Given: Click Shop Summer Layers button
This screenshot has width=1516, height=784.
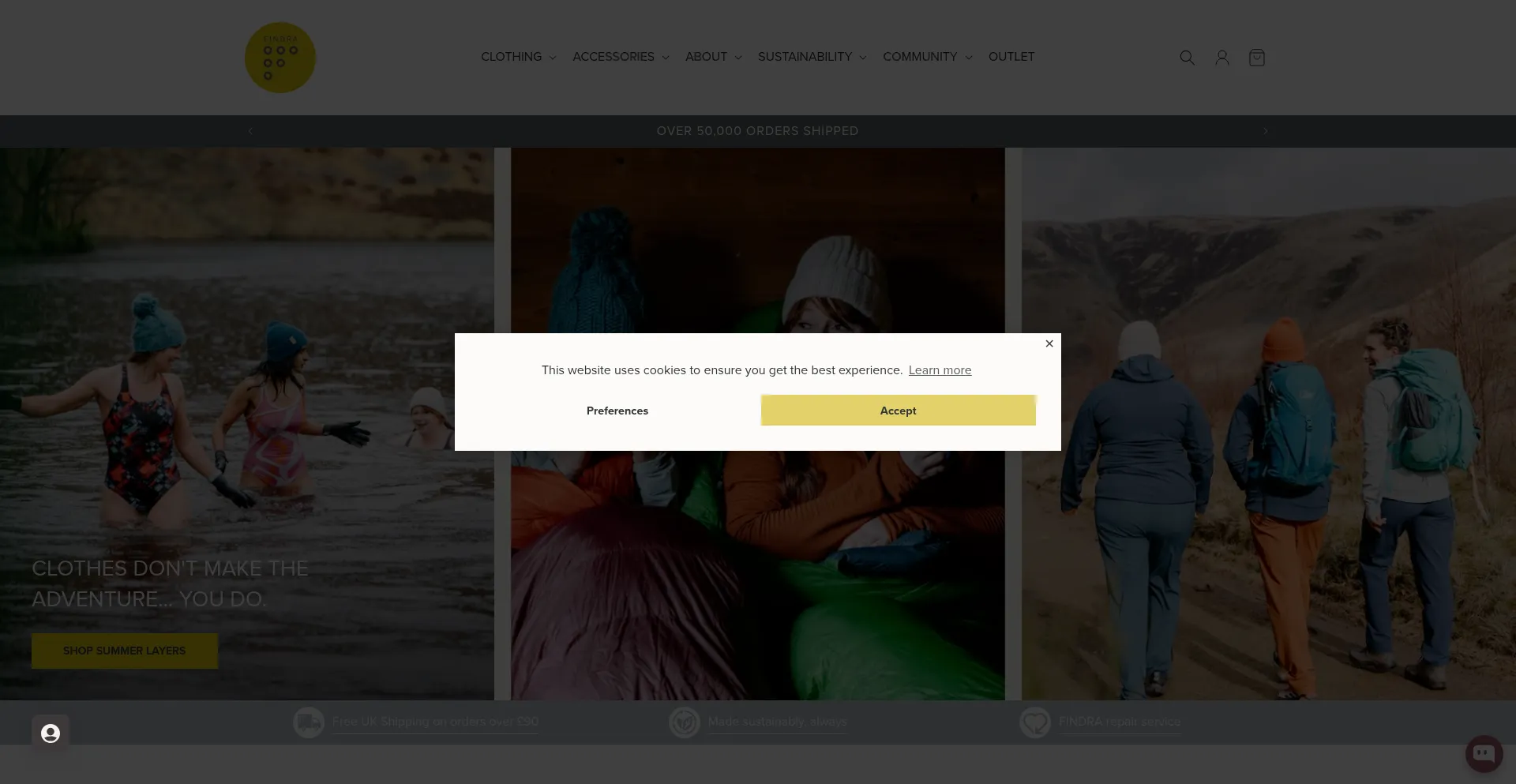Looking at the screenshot, I should tap(125, 651).
